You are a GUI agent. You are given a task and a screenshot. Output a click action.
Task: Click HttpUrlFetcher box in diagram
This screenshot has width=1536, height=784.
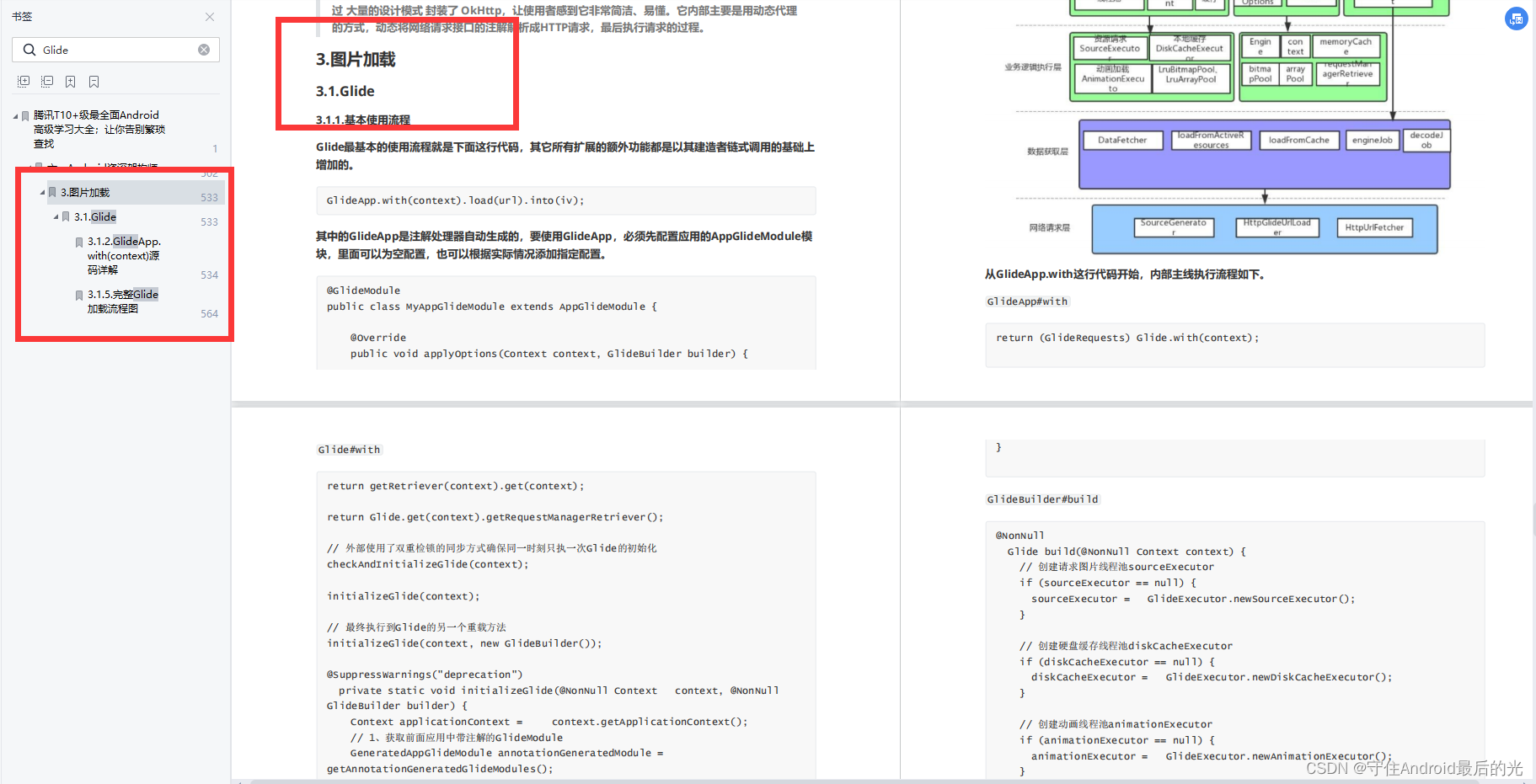point(1374,227)
